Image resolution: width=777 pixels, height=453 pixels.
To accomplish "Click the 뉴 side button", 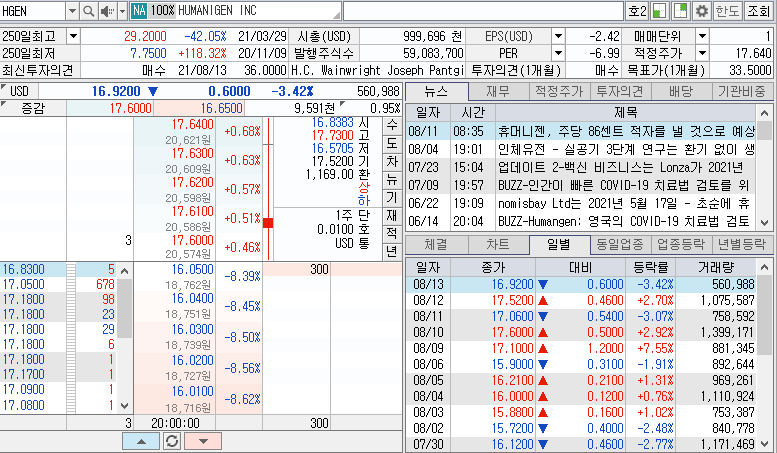I will (392, 179).
